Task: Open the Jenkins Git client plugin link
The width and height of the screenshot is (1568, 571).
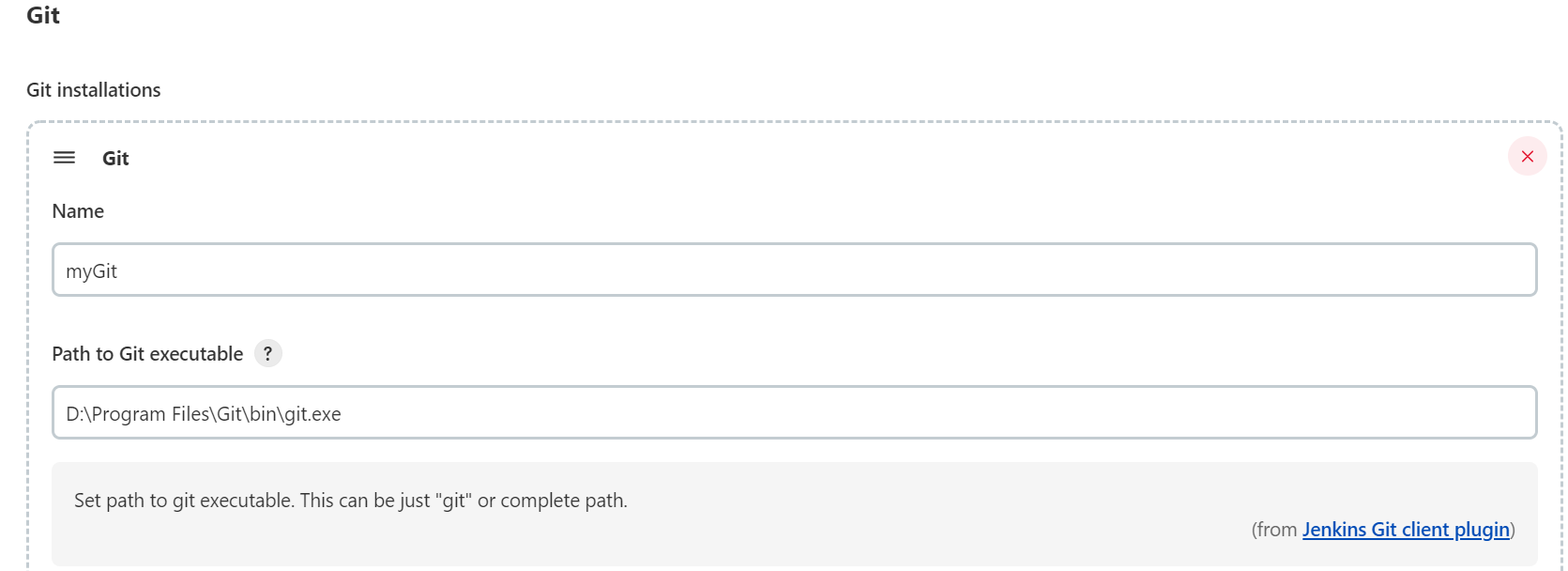Action: tap(1406, 530)
